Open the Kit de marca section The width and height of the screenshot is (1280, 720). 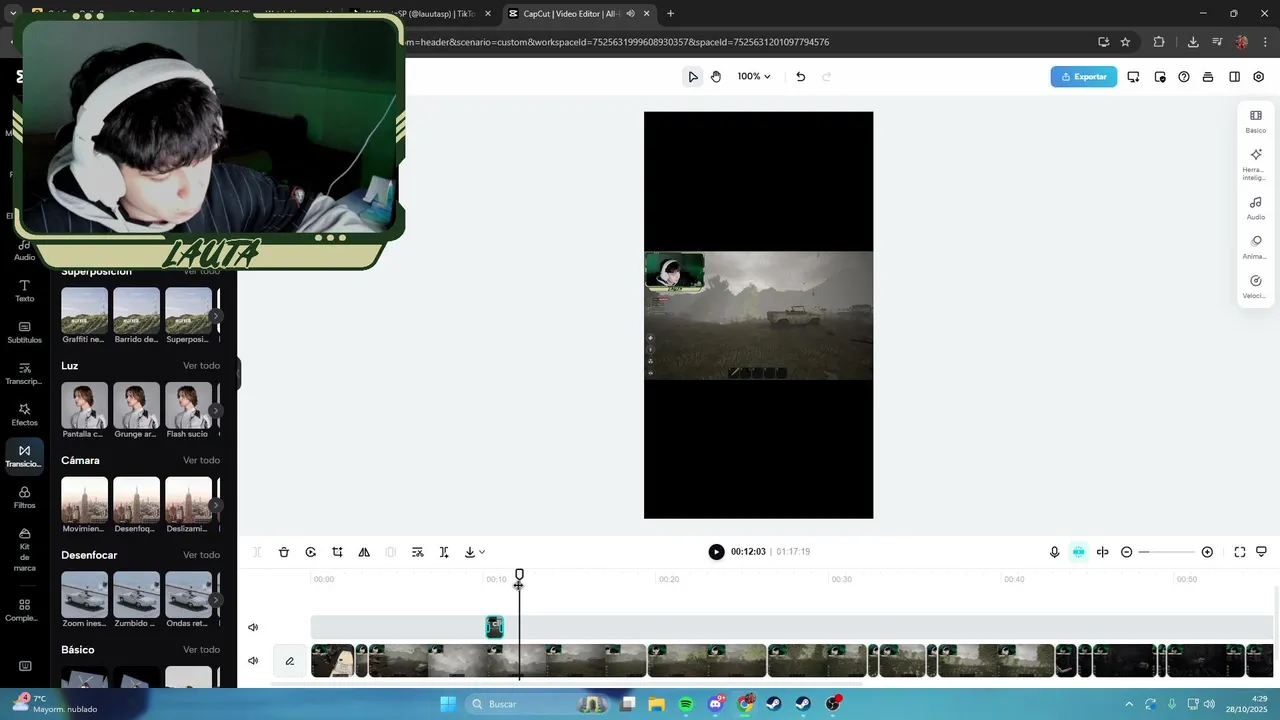click(x=24, y=551)
